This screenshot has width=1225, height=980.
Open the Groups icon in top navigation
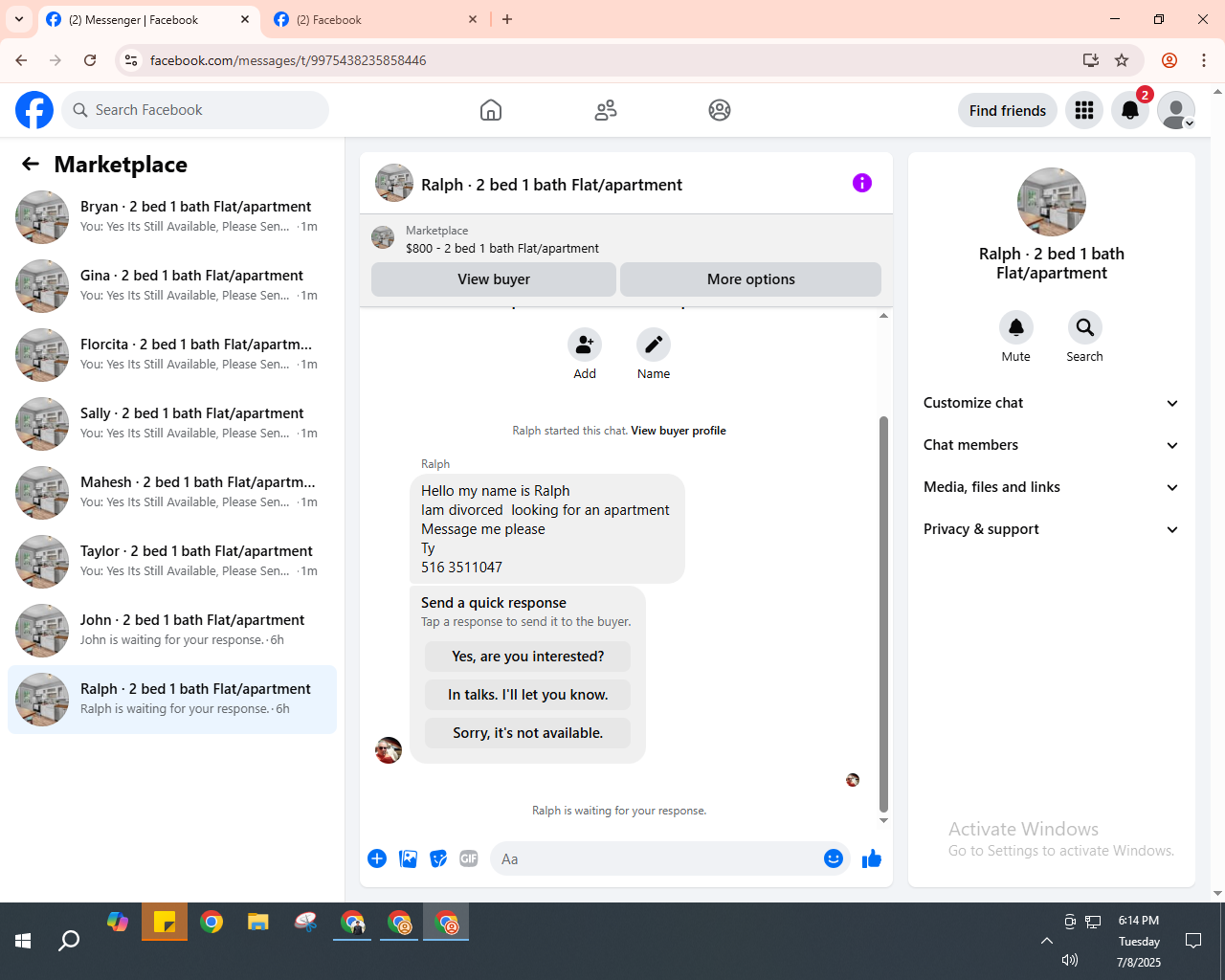(720, 110)
